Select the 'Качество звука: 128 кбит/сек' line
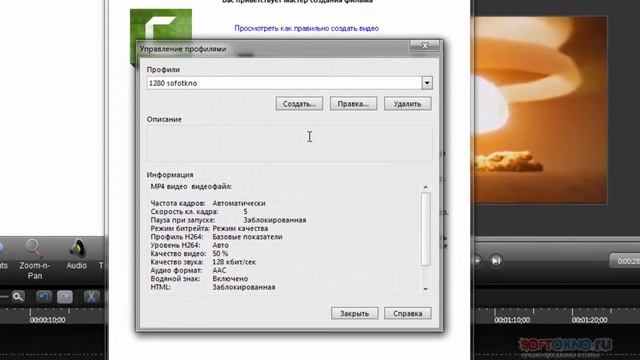The height and width of the screenshot is (360, 640). [203, 262]
